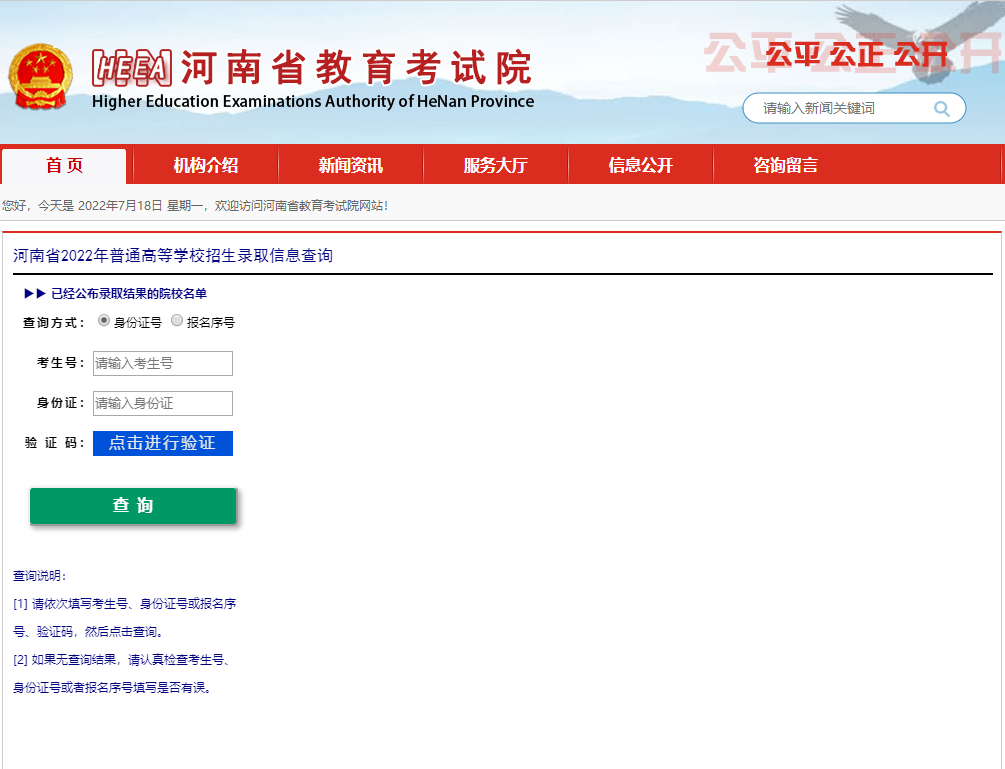Select the 报名序号 query method radio

tap(177, 321)
